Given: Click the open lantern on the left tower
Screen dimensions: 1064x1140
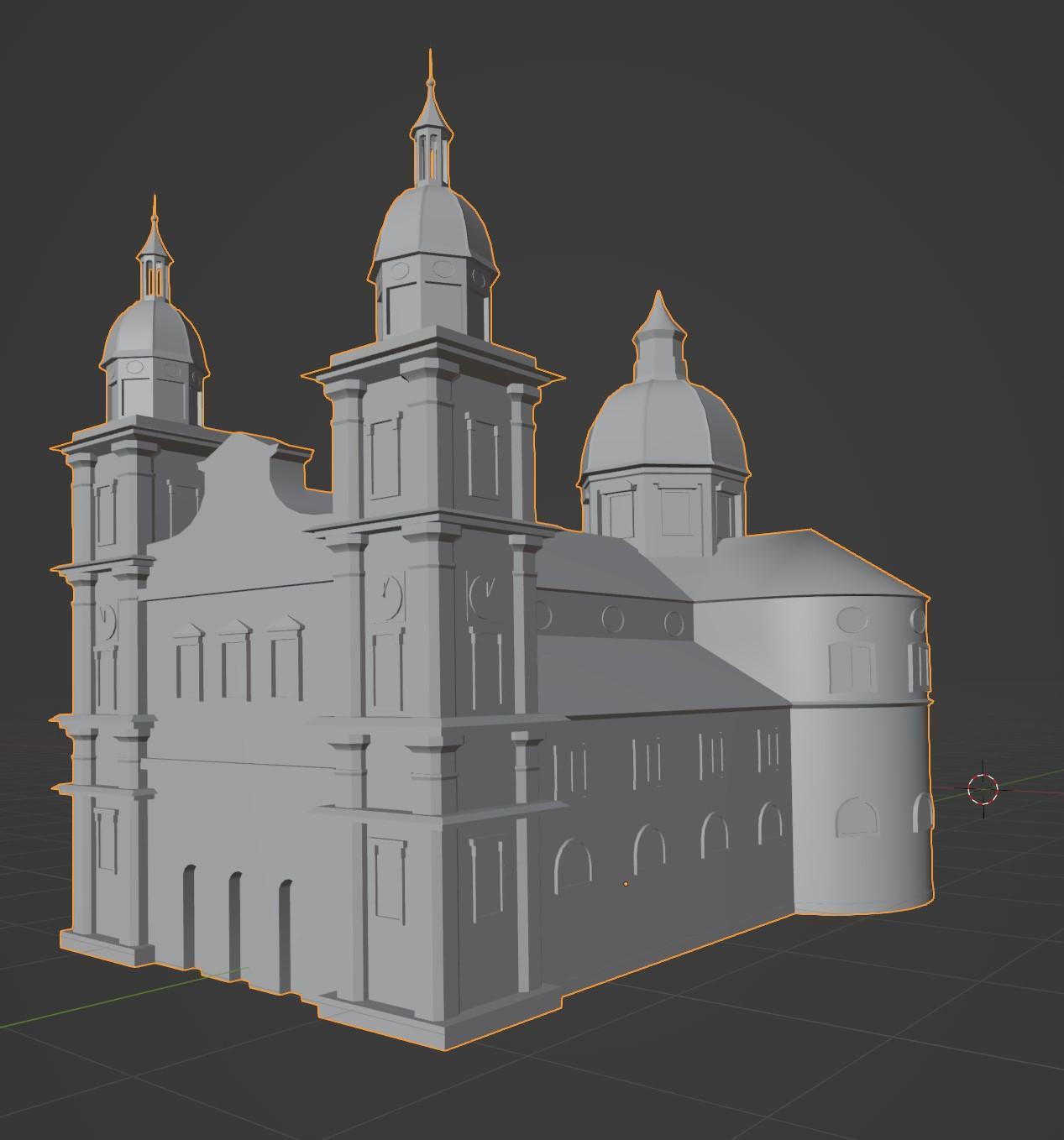Looking at the screenshot, I should pos(154,277).
